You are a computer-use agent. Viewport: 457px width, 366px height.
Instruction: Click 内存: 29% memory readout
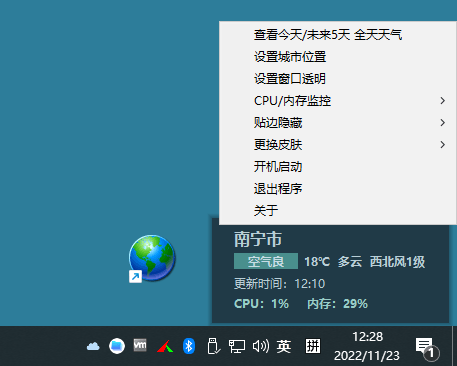click(337, 304)
